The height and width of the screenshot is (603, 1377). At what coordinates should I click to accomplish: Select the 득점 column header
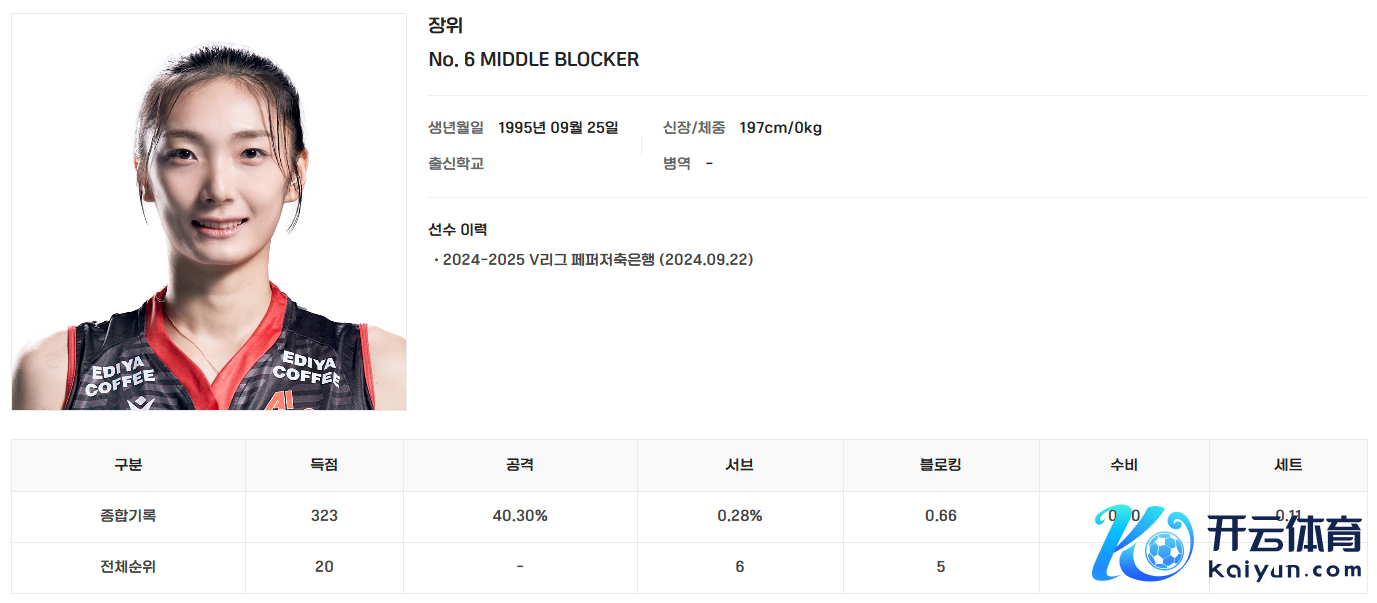click(x=324, y=465)
